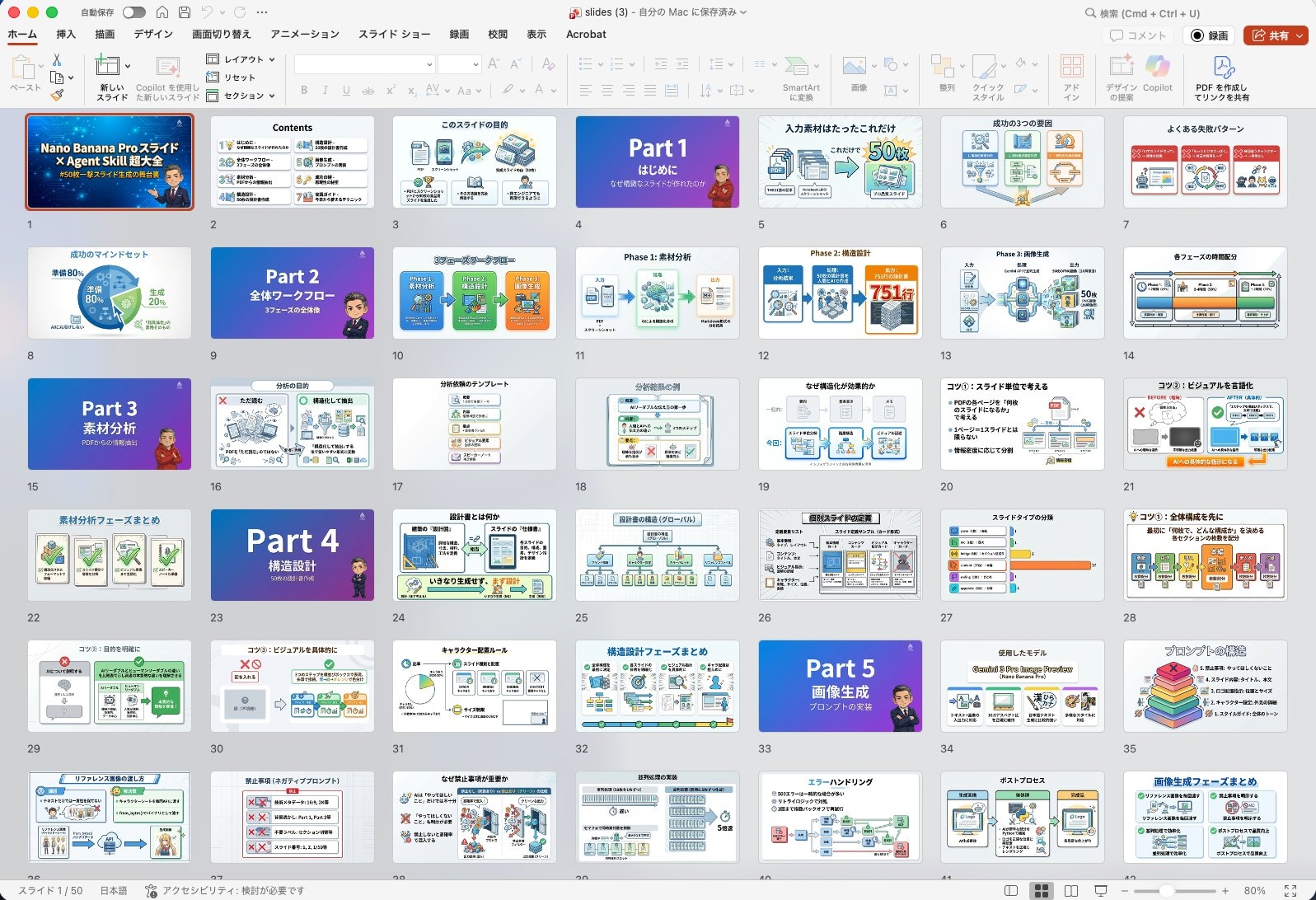The height and width of the screenshot is (900, 1316).
Task: Switch to the デザイン ribbon tab
Action: (x=153, y=35)
